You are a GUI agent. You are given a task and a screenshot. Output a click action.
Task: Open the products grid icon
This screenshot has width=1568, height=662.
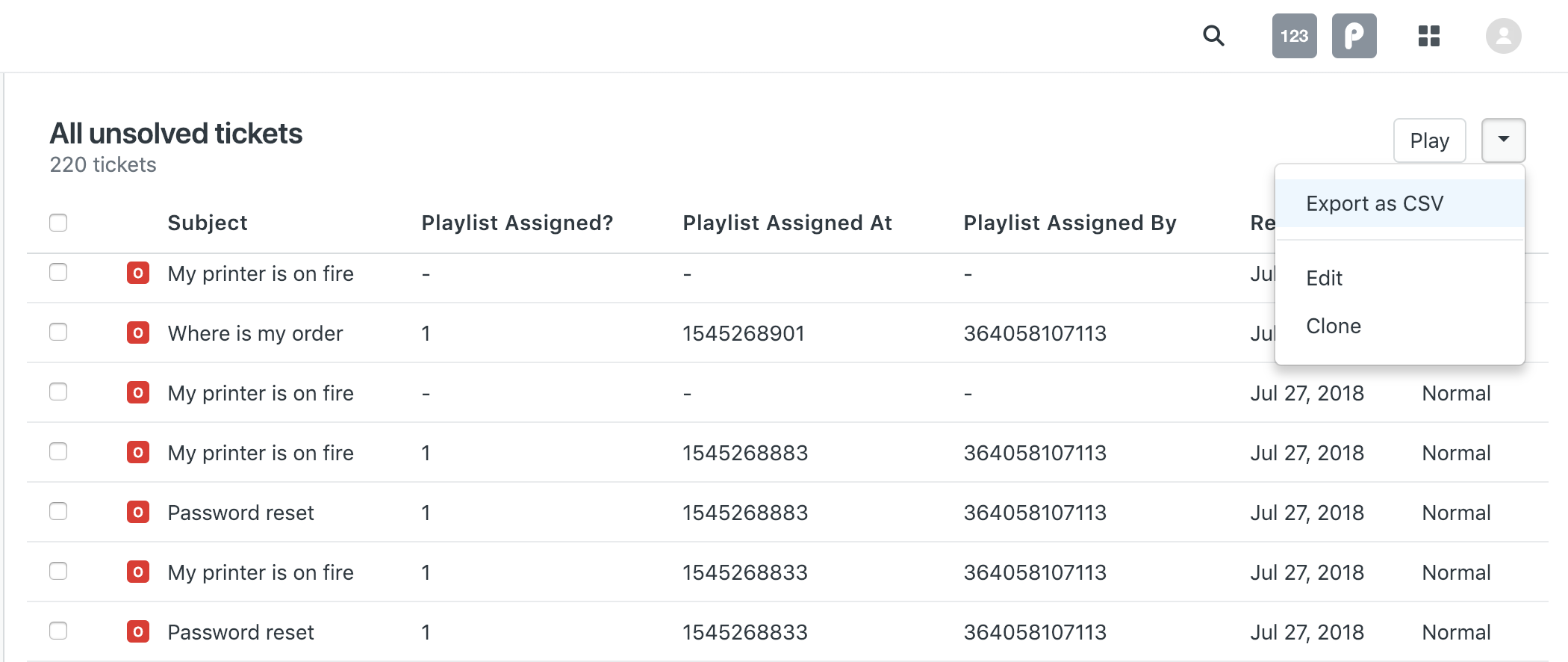pyautogui.click(x=1428, y=36)
